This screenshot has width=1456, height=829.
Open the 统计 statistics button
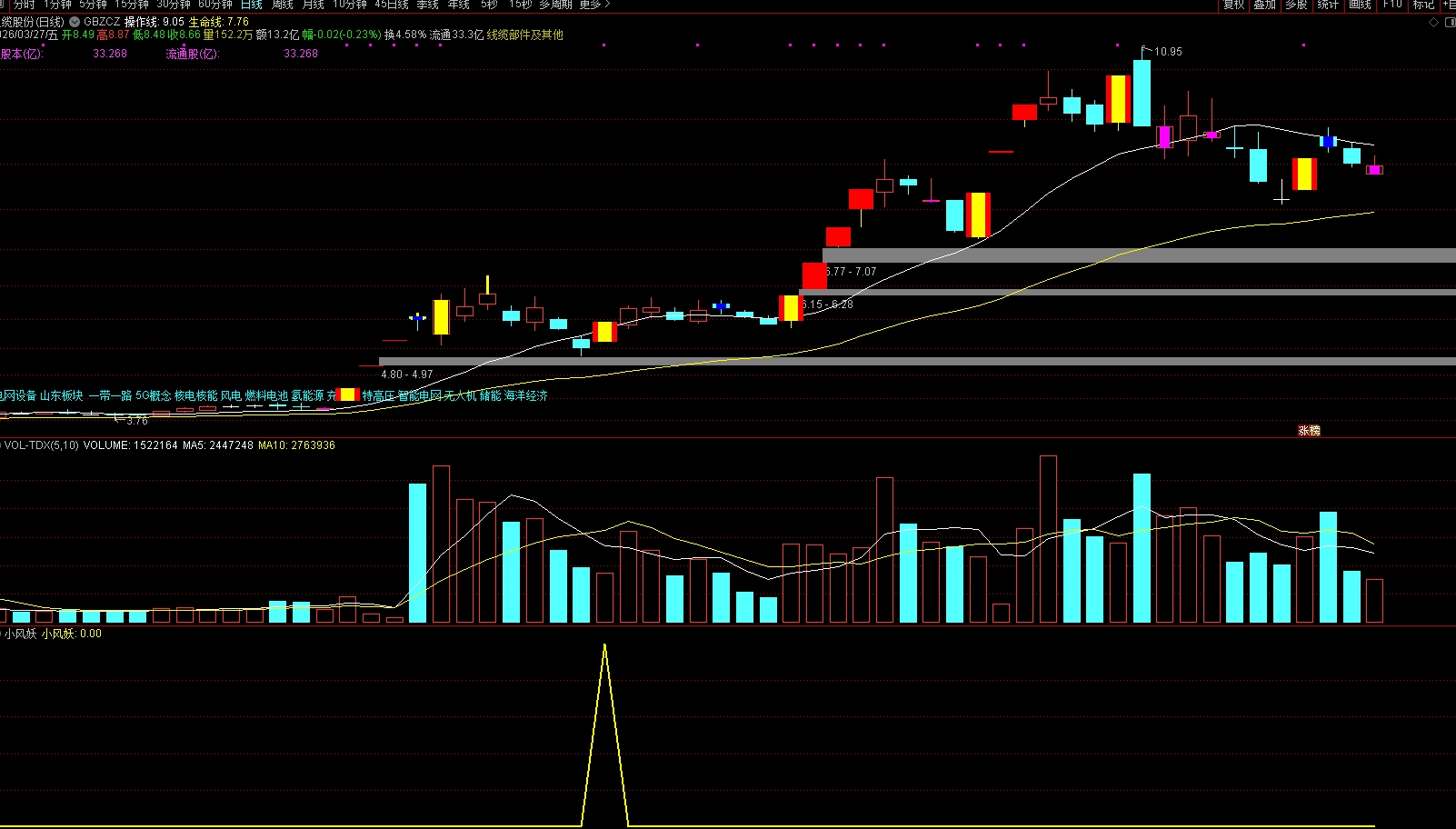[1328, 5]
